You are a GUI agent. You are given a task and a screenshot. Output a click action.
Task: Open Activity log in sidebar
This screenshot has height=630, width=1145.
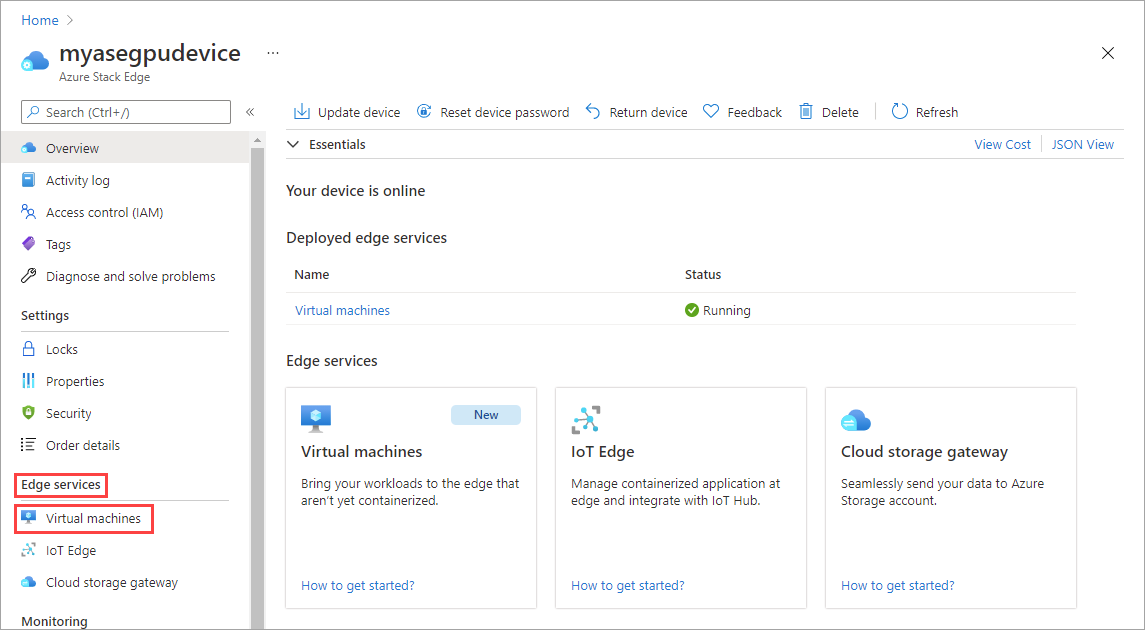point(78,180)
